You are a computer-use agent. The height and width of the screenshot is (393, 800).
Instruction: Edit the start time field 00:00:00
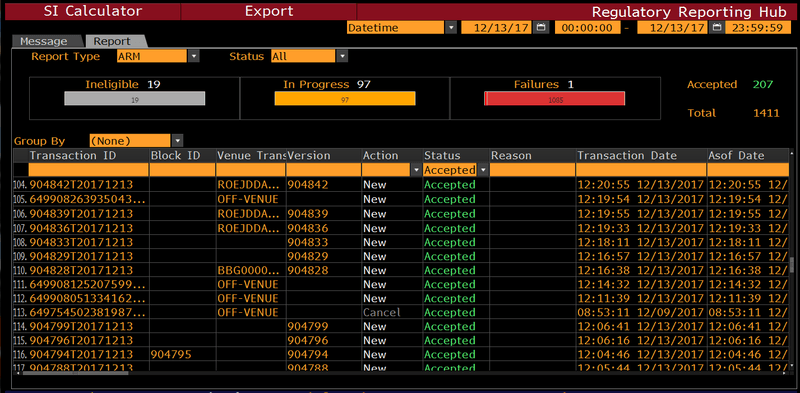coord(588,28)
